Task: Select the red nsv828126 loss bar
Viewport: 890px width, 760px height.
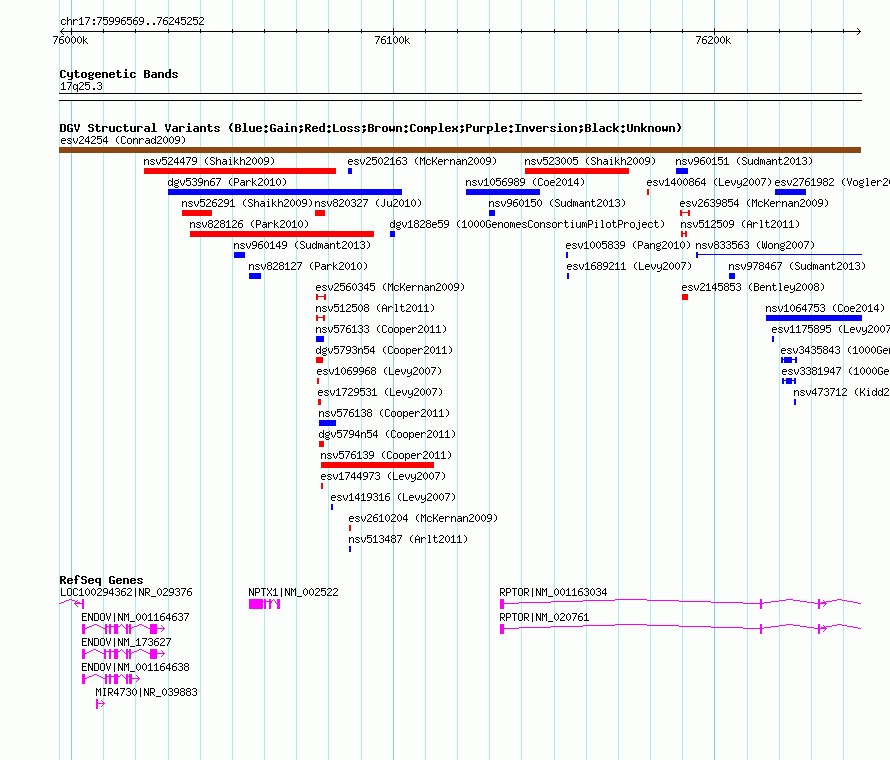Action: click(x=282, y=234)
